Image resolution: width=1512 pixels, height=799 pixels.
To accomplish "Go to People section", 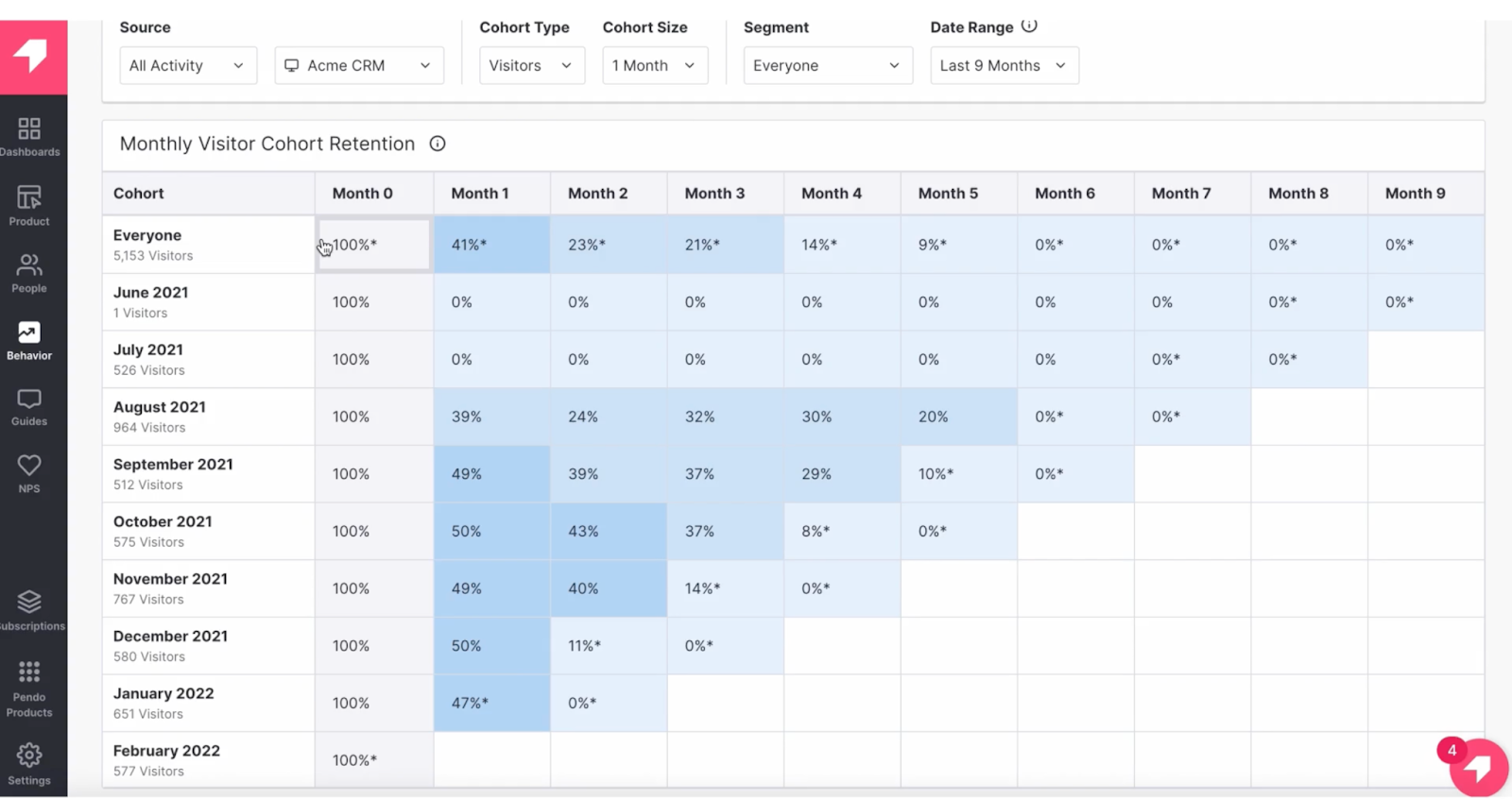I will click(x=29, y=274).
